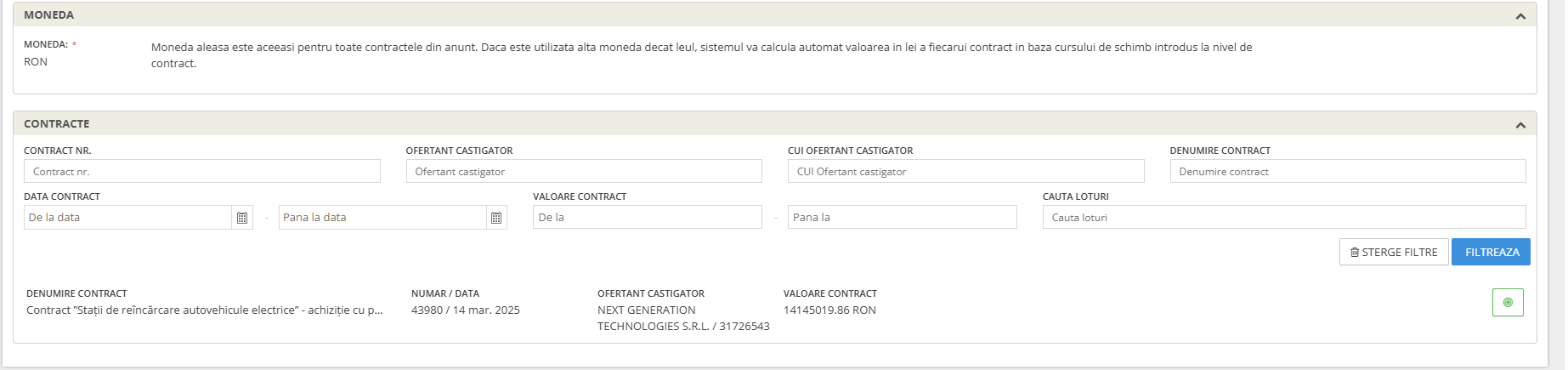
Task: Focus the Cauta loturi search field
Action: pyautogui.click(x=1284, y=217)
